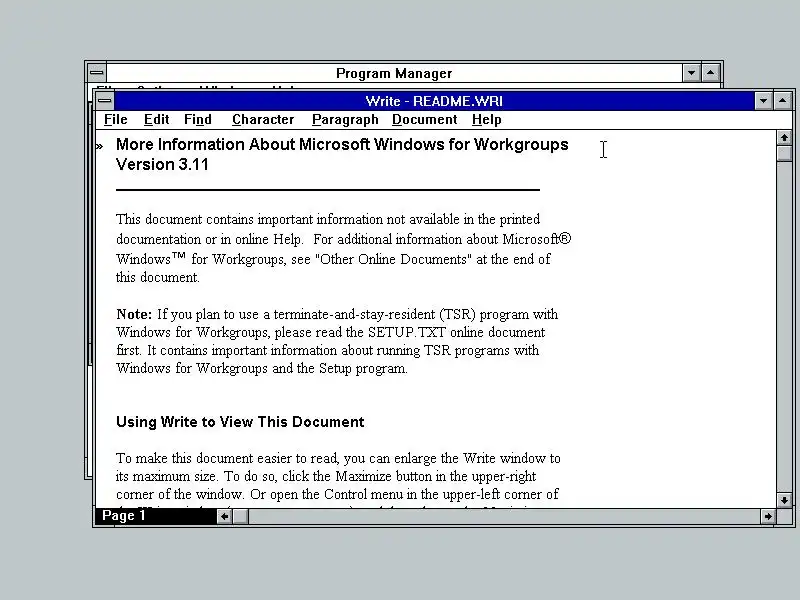Screen dimensions: 800x600
Task: Maximize the Program Manager window
Action: point(711,73)
